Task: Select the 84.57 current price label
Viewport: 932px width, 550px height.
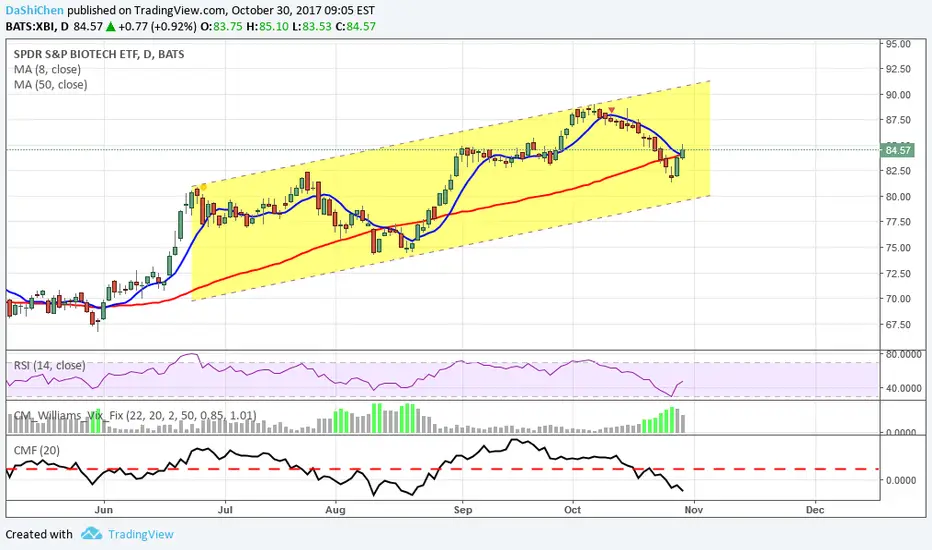Action: tap(898, 150)
